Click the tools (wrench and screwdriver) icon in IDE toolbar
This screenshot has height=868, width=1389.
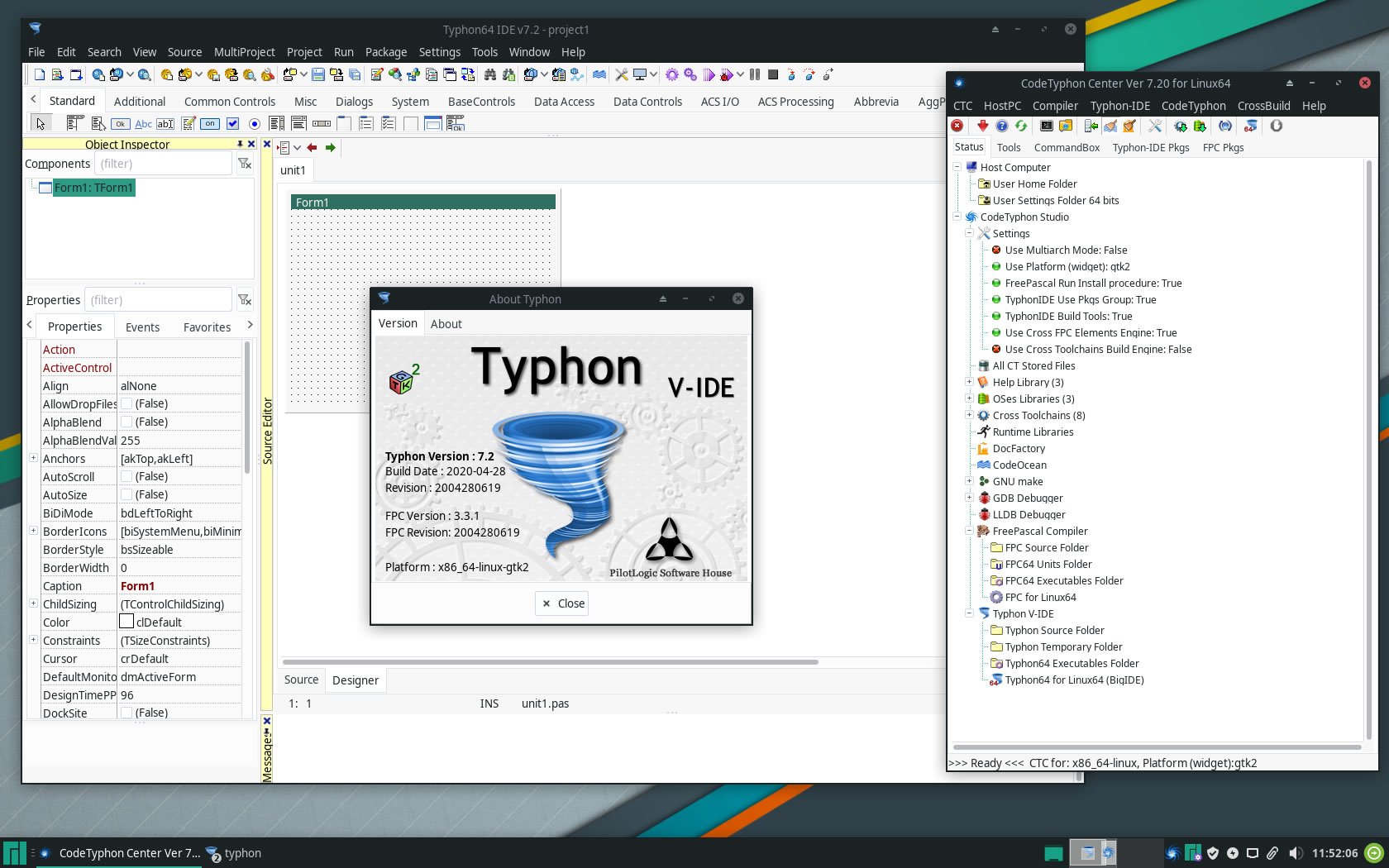[622, 74]
